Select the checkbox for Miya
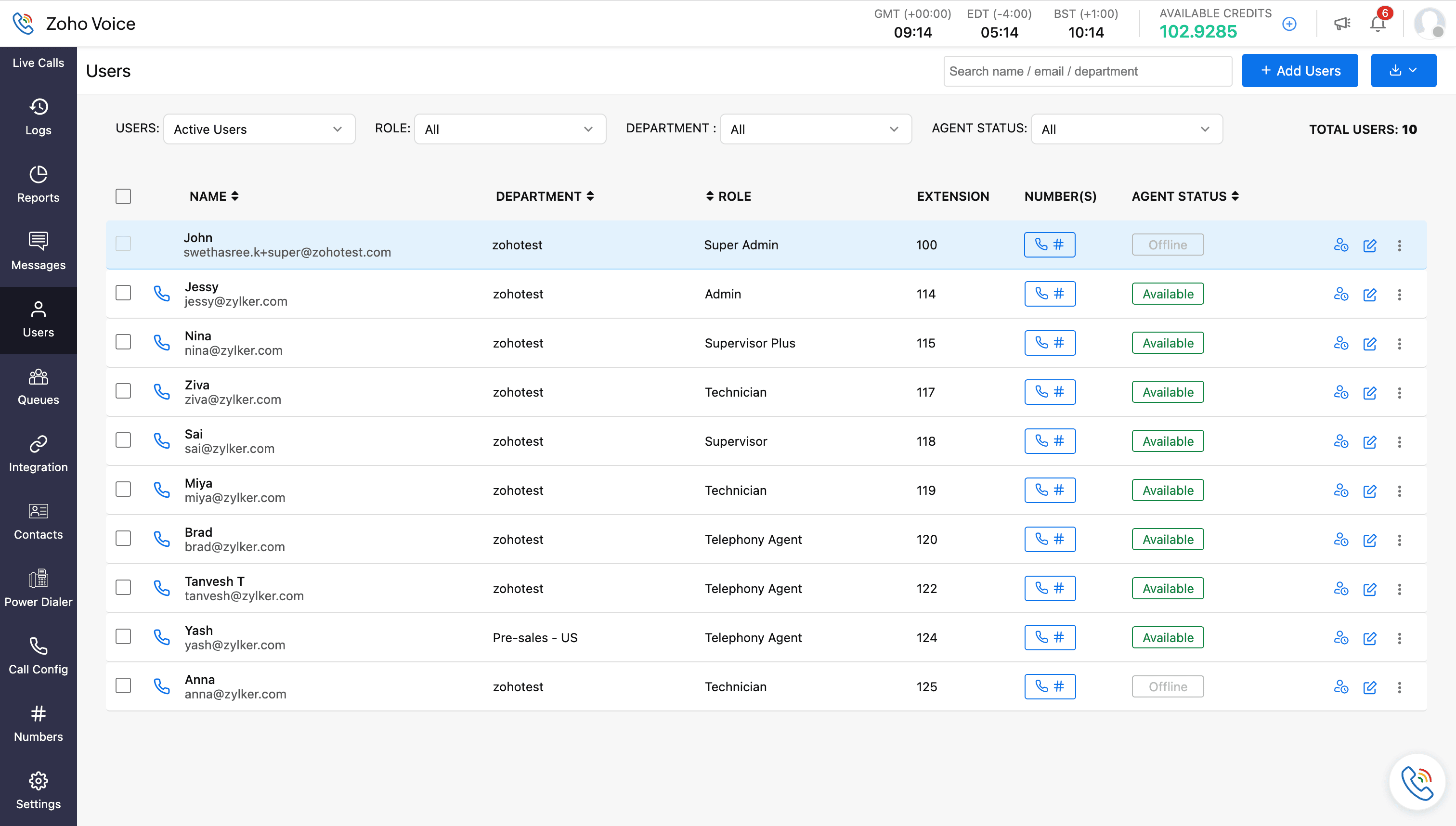This screenshot has height=826, width=1456. point(123,490)
